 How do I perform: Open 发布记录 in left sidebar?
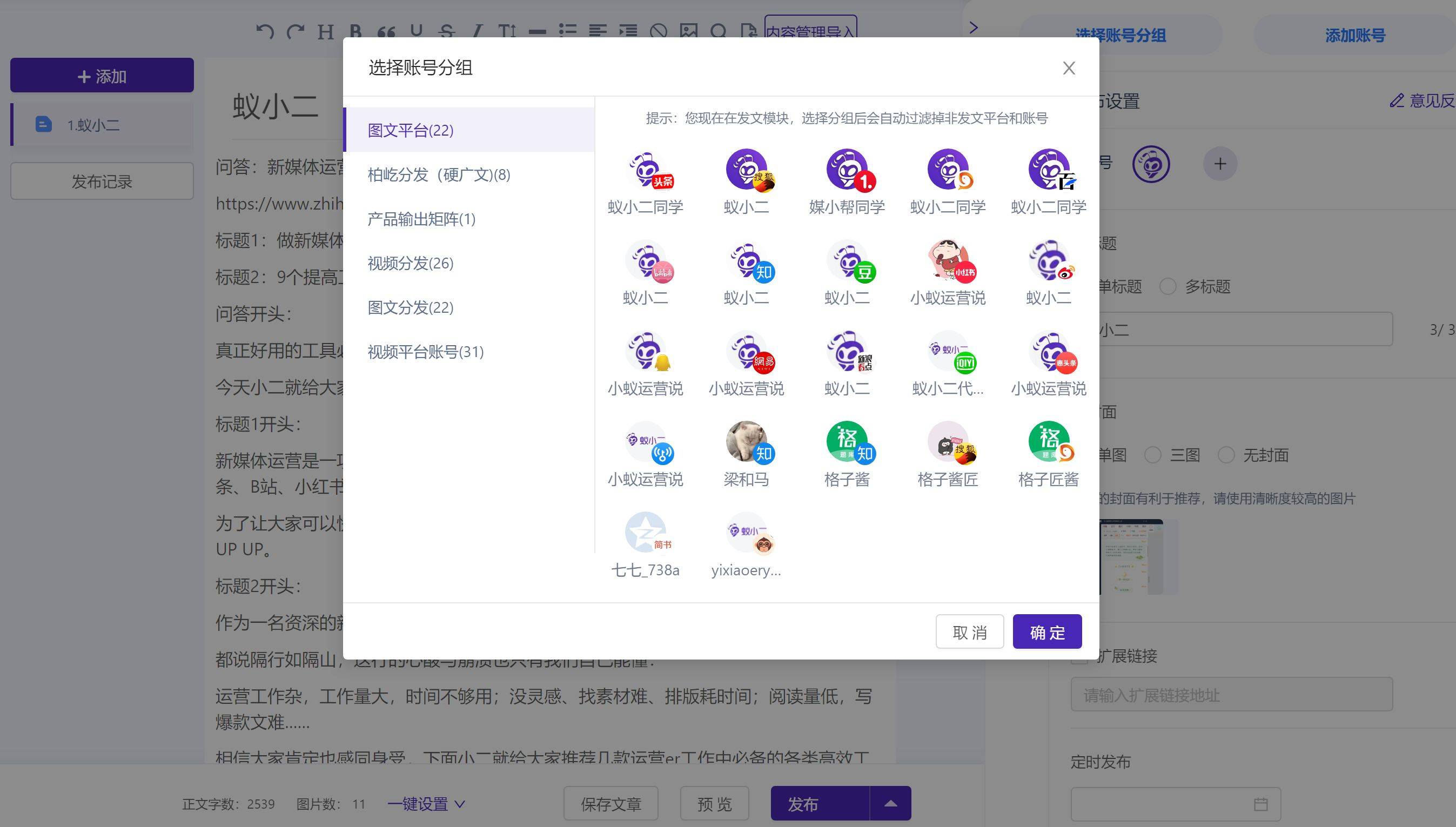pyautogui.click(x=102, y=181)
